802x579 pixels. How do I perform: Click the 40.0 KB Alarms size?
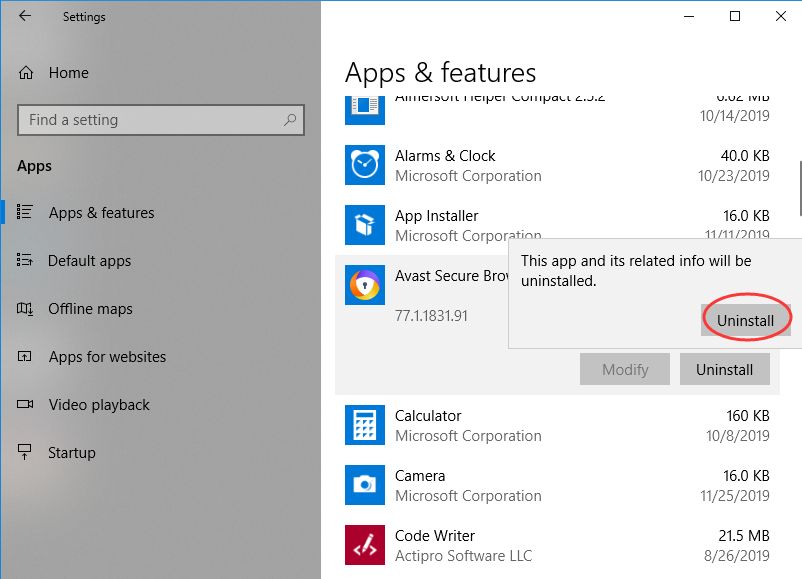745,155
